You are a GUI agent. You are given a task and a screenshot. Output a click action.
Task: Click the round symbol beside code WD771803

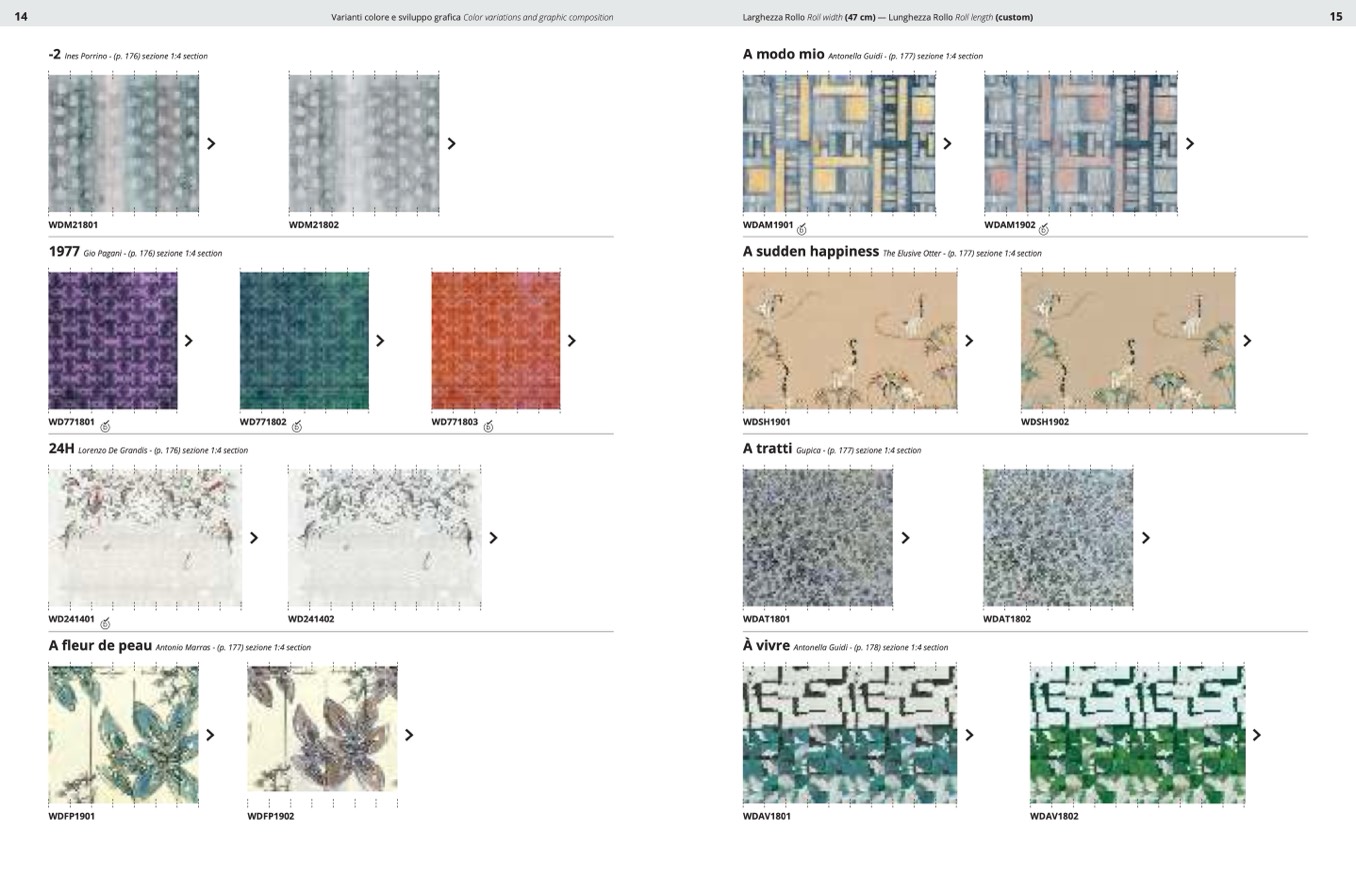point(489,427)
